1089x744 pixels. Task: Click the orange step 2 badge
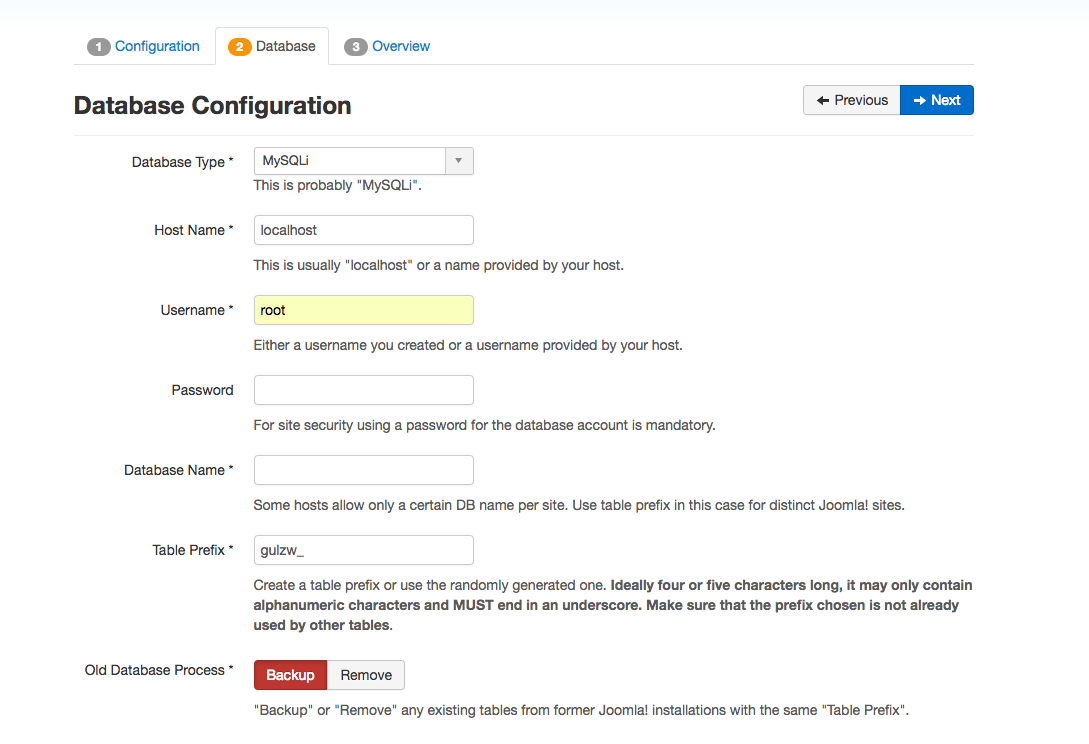(240, 47)
